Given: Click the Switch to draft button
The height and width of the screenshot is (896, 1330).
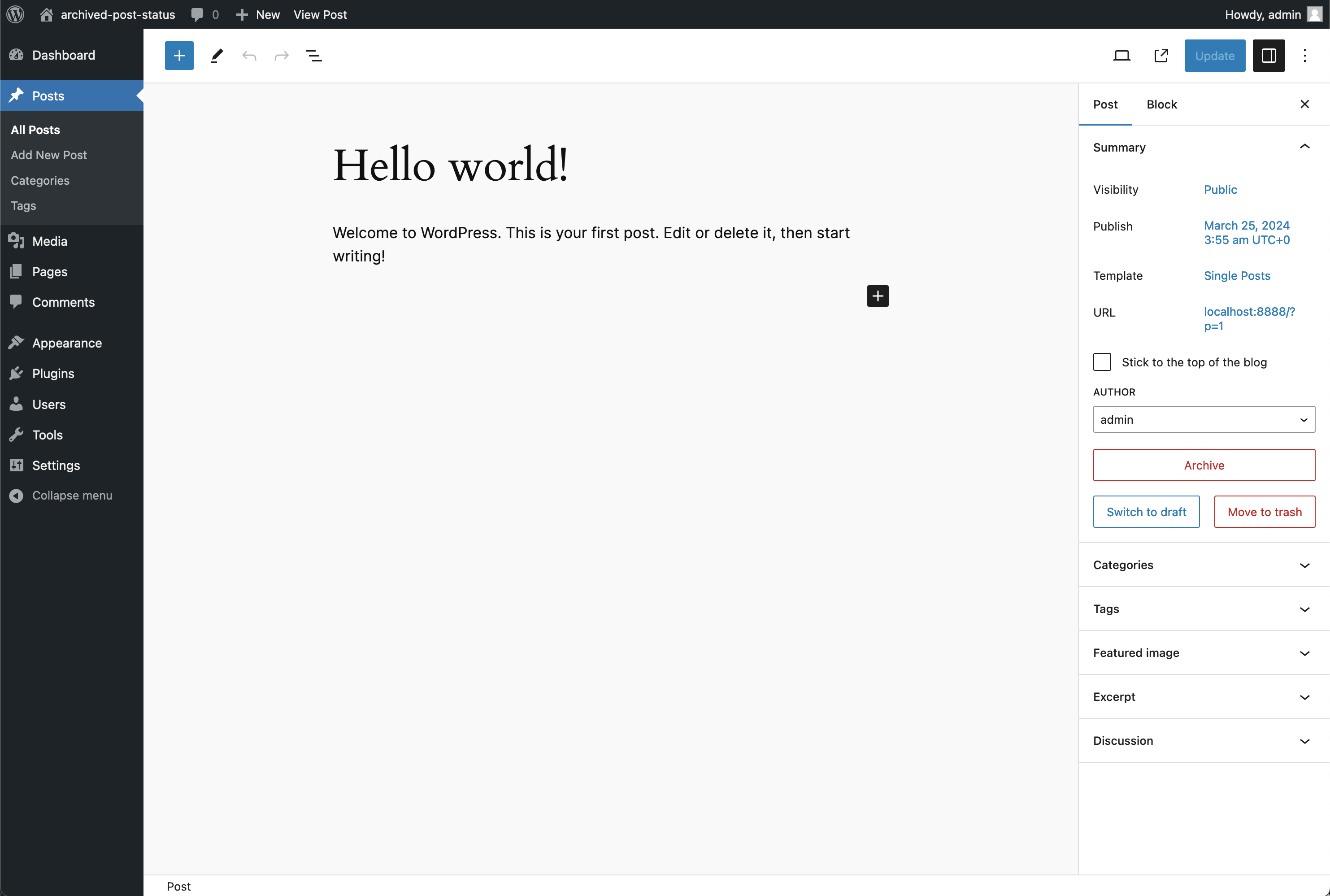Looking at the screenshot, I should [x=1146, y=511].
